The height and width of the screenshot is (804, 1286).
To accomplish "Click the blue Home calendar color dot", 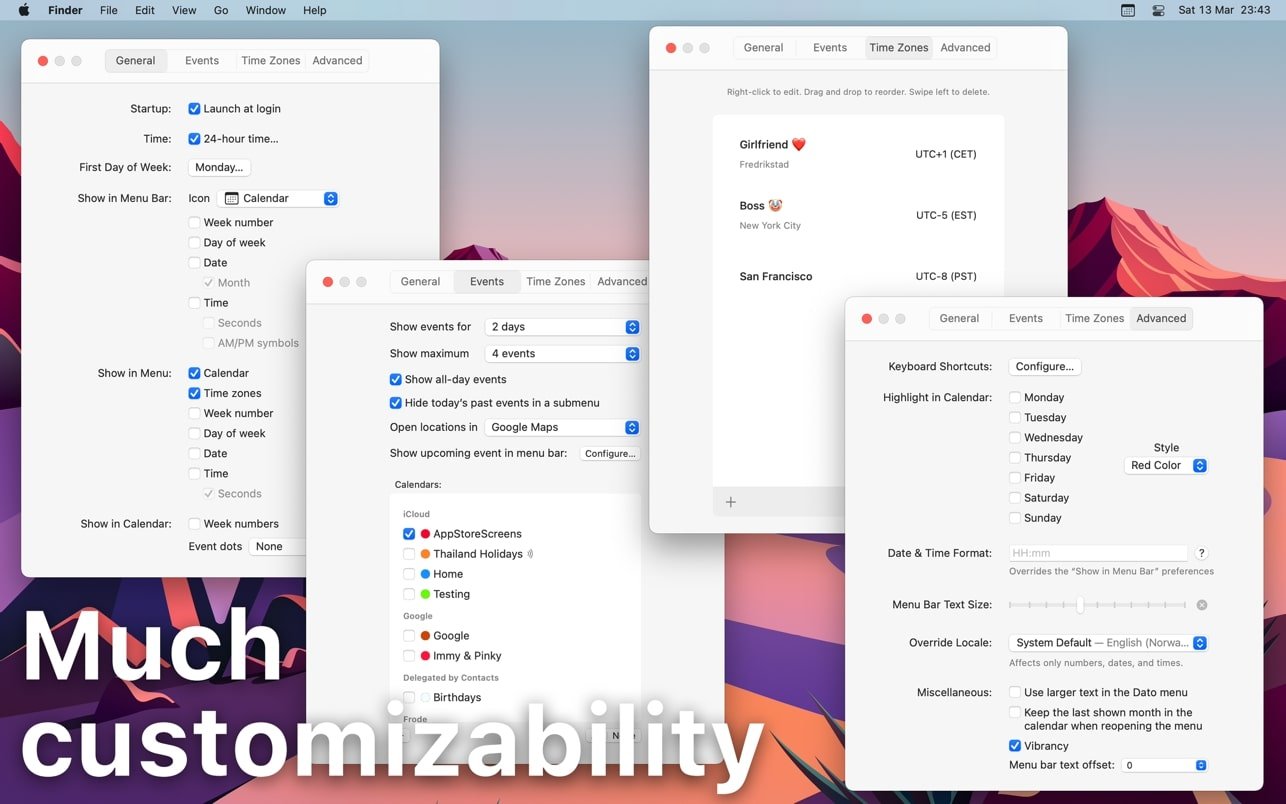I will 425,574.
